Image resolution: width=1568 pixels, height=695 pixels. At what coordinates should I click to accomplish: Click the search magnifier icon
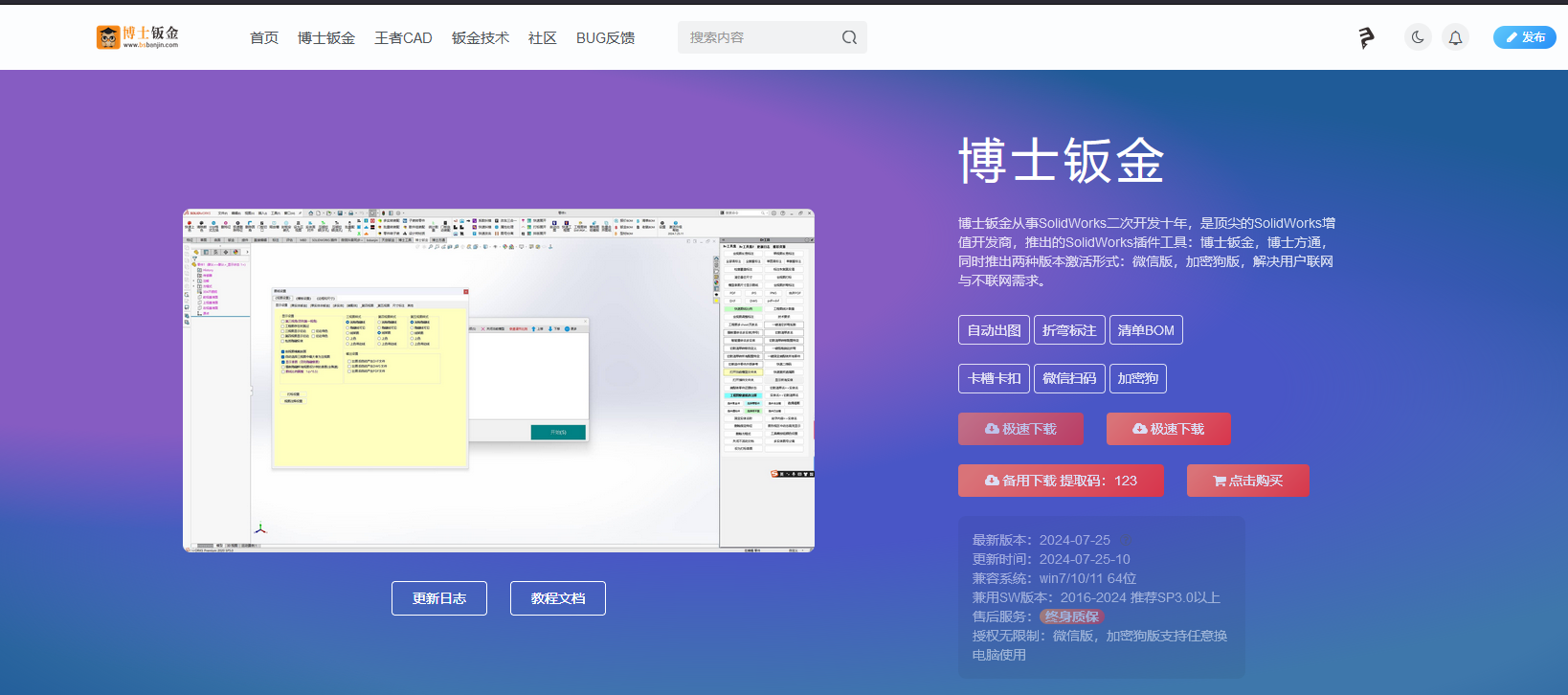click(849, 37)
